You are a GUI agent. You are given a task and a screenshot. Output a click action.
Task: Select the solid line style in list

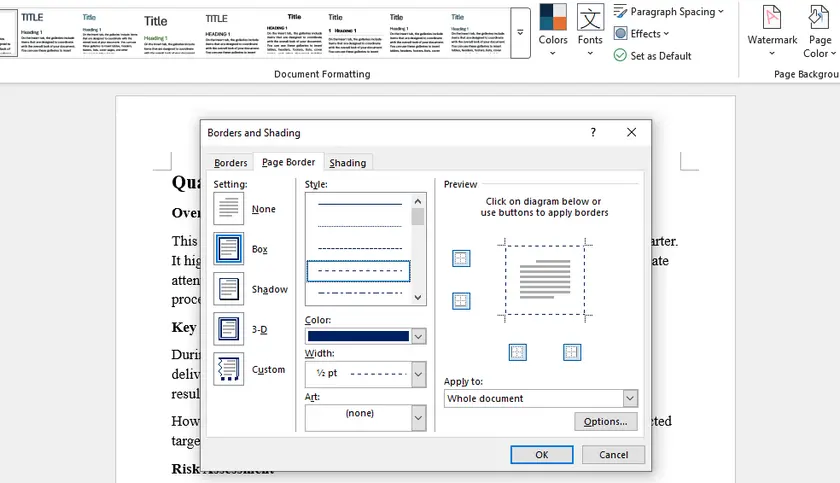click(x=358, y=204)
